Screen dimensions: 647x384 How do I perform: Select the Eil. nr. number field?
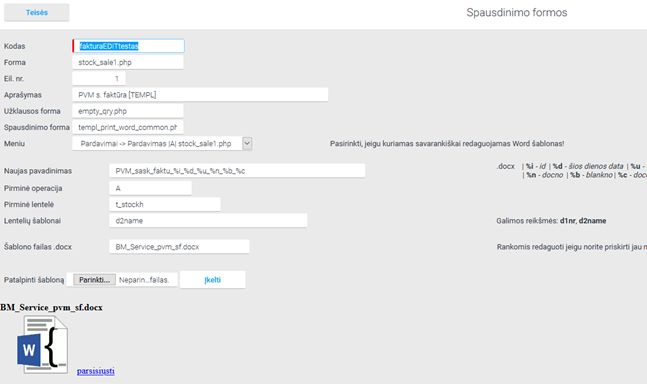[99, 78]
